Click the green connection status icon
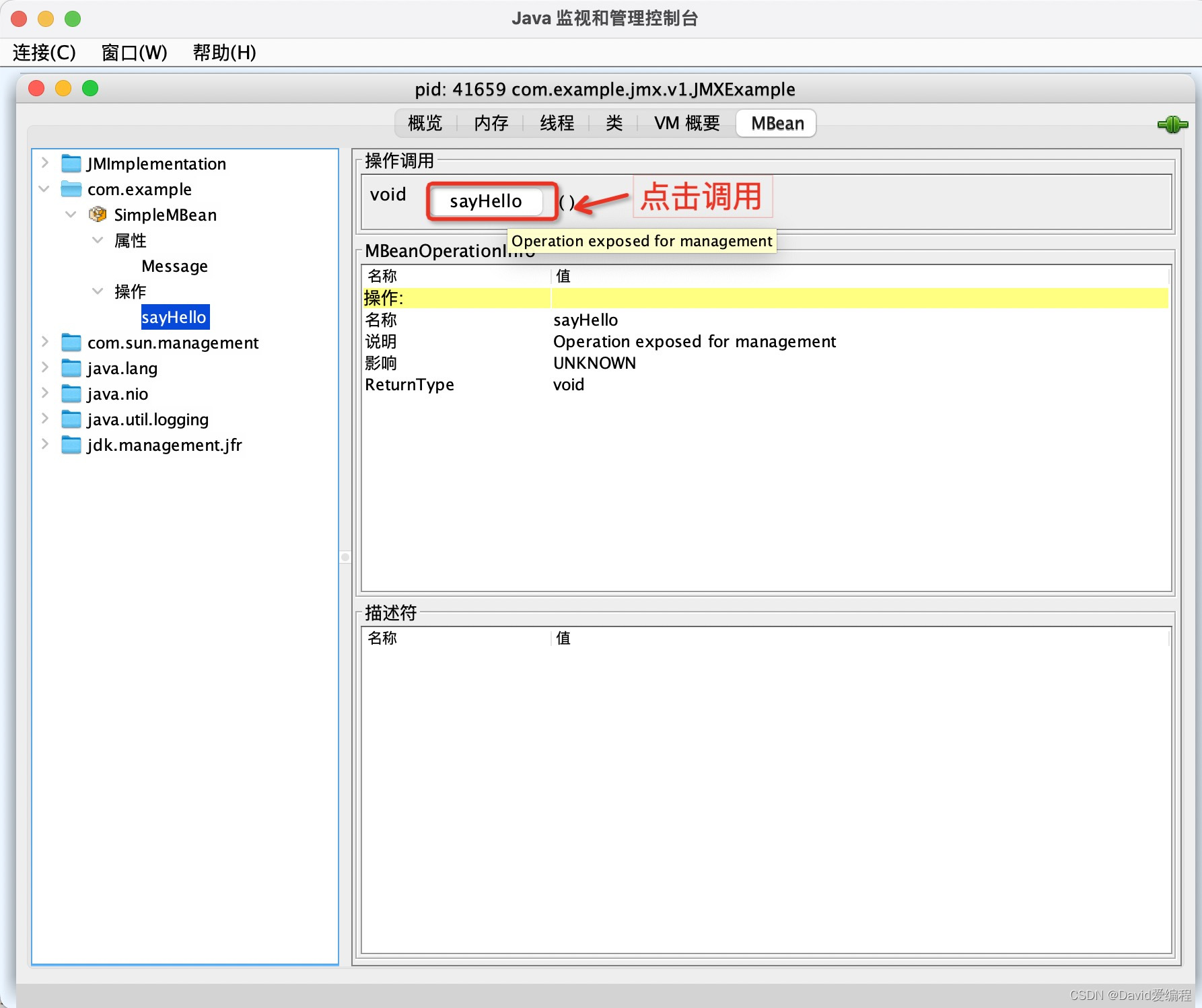The image size is (1202, 1008). [x=1172, y=124]
